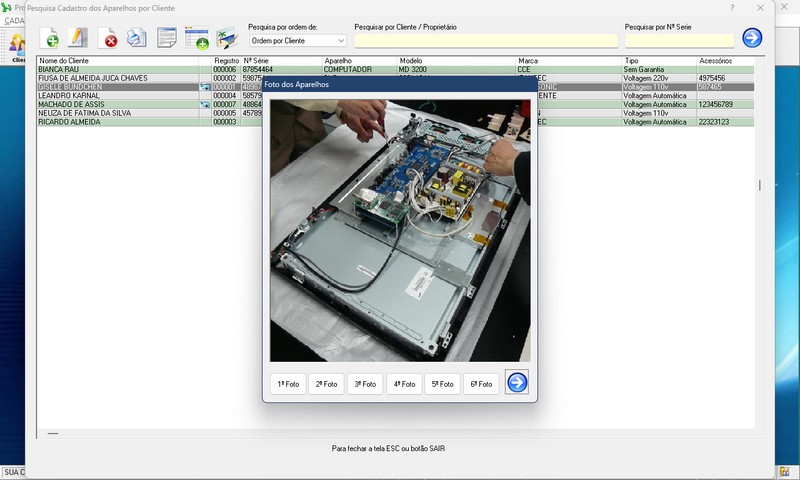Show the 5ª Foto
Screen dimensions: 800x480
(442, 384)
